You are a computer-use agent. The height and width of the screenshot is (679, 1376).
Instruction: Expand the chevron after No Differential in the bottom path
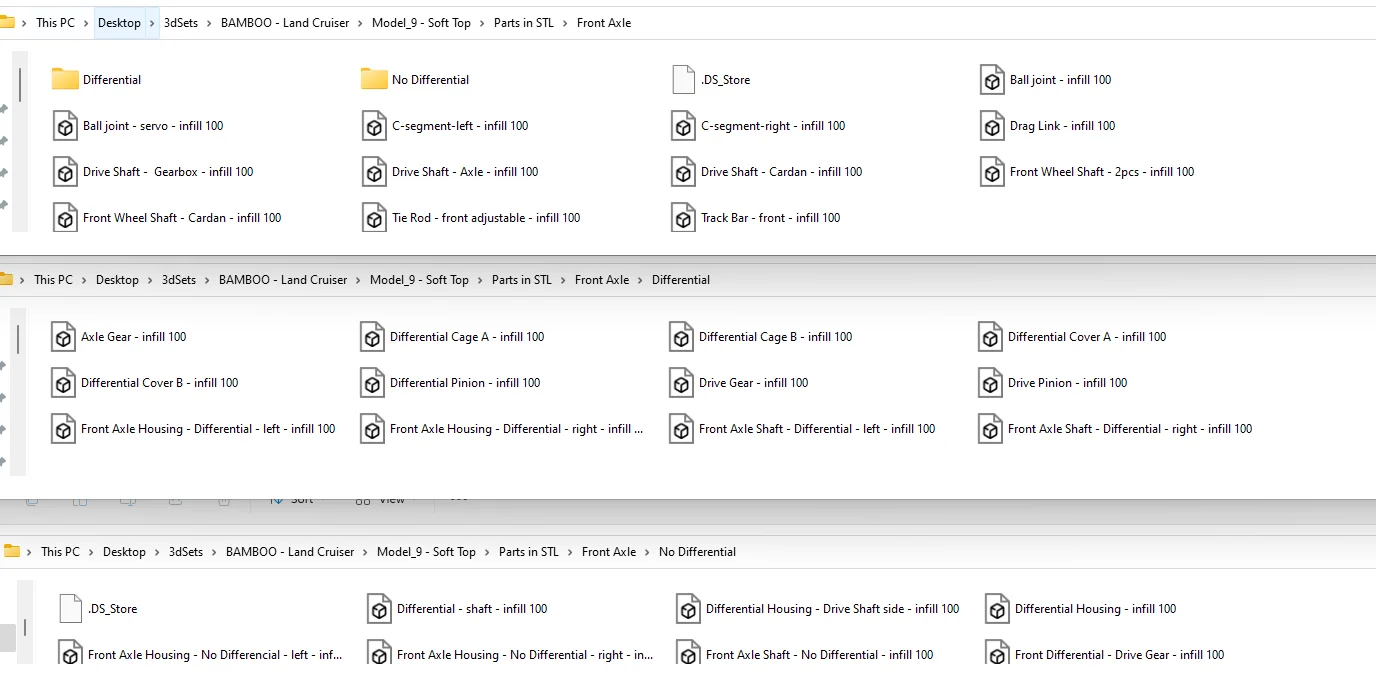(x=750, y=552)
